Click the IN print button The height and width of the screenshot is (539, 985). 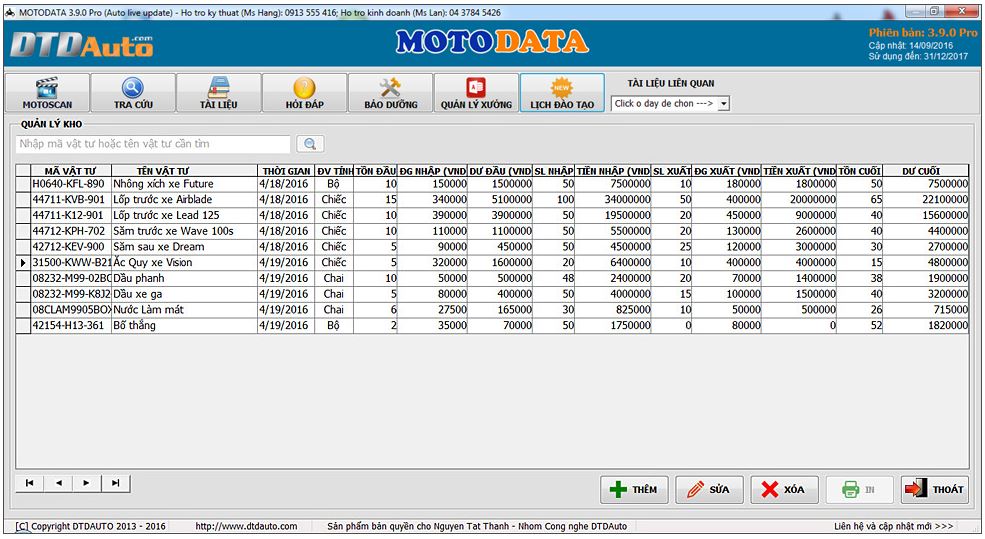coord(859,489)
